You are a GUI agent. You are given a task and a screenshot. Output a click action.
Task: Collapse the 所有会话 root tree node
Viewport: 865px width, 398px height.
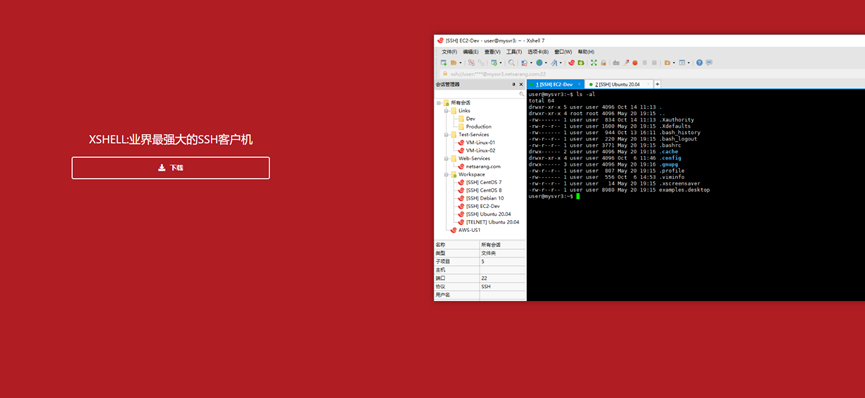click(439, 103)
